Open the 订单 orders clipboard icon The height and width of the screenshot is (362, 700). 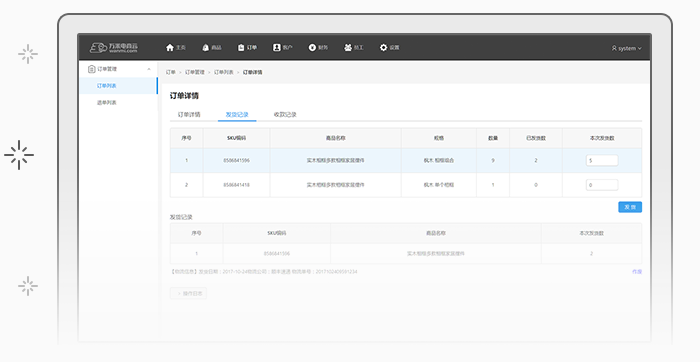tap(241, 47)
